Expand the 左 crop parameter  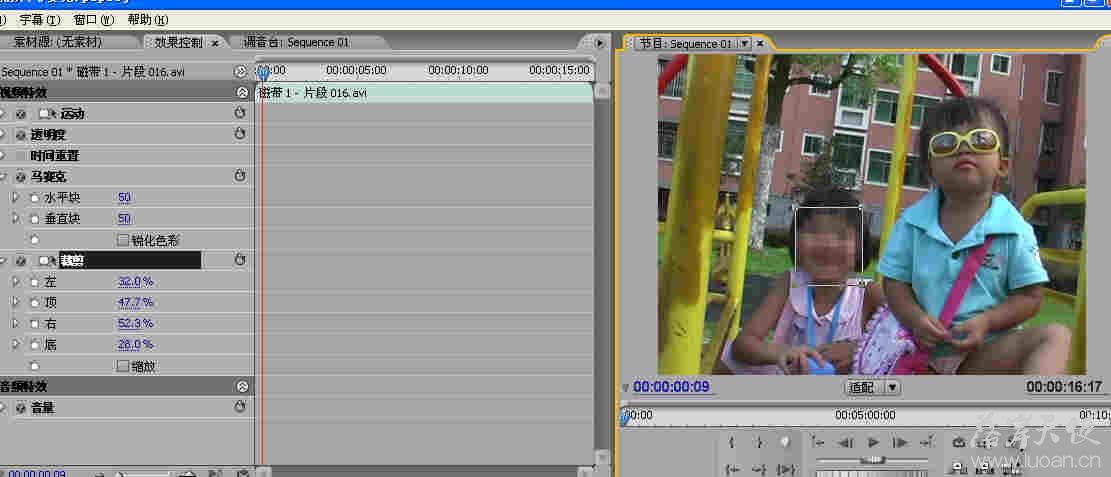[16, 282]
